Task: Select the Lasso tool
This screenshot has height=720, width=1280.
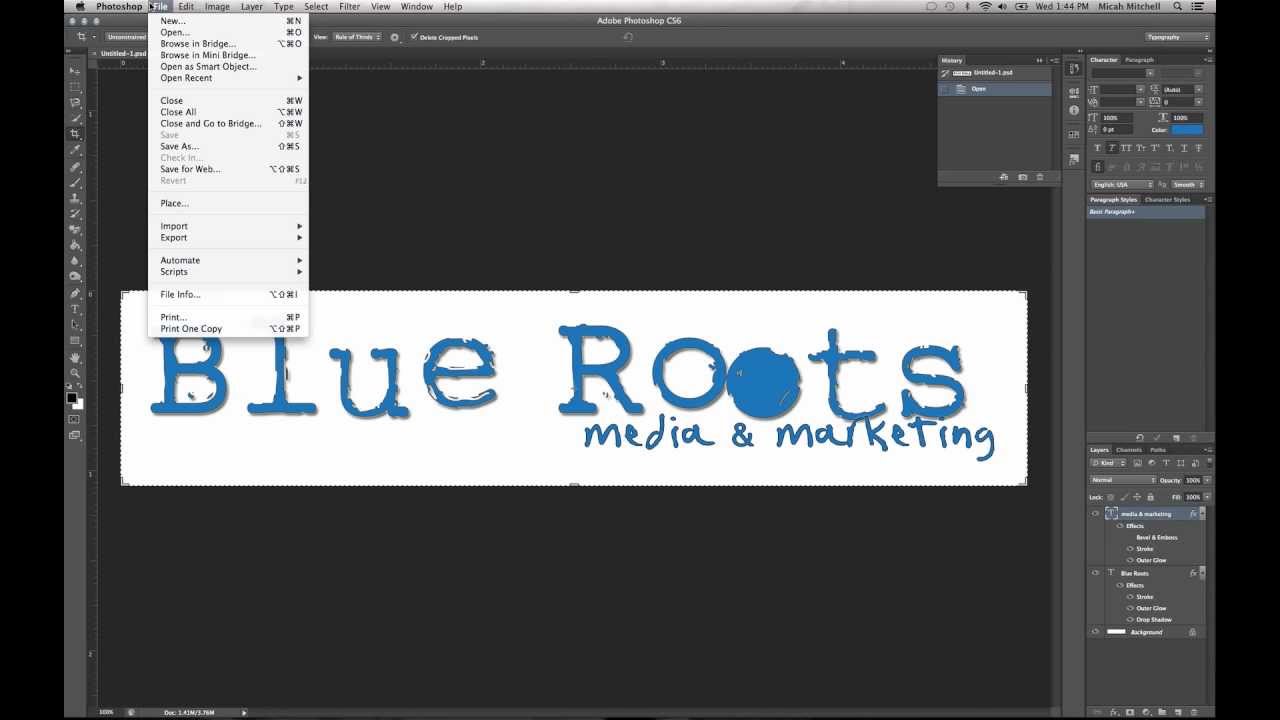Action: pos(75,103)
